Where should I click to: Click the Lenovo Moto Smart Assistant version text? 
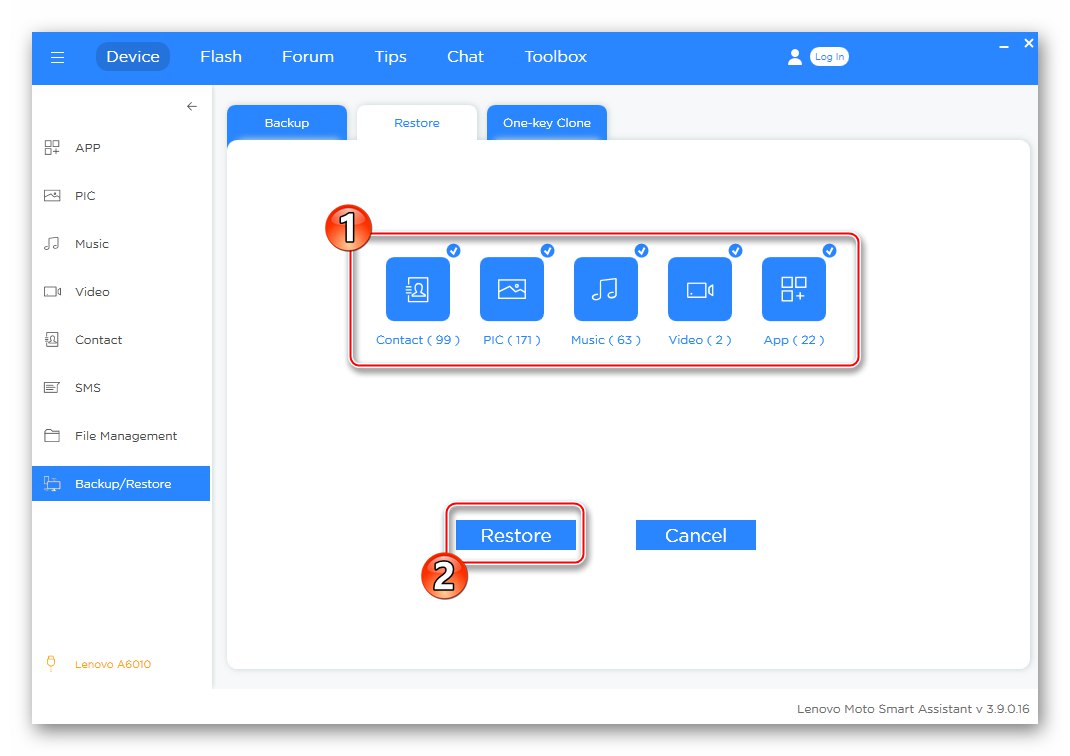(913, 709)
